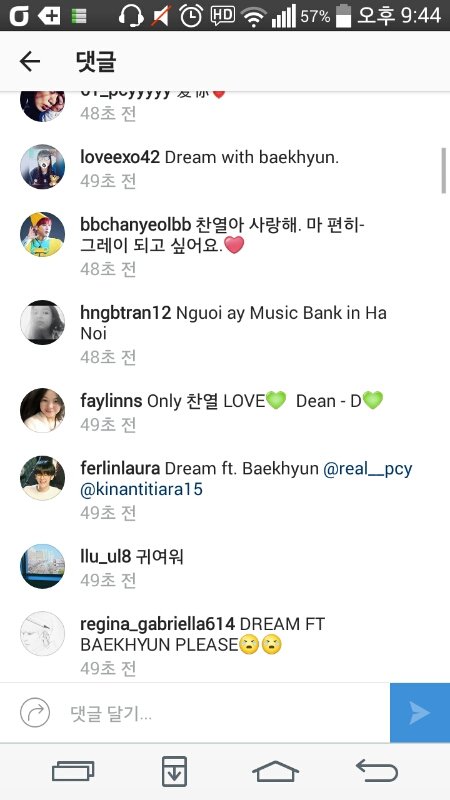Open bbchanyeolbb profile picture
This screenshot has height=800, width=450.
click(x=42, y=234)
